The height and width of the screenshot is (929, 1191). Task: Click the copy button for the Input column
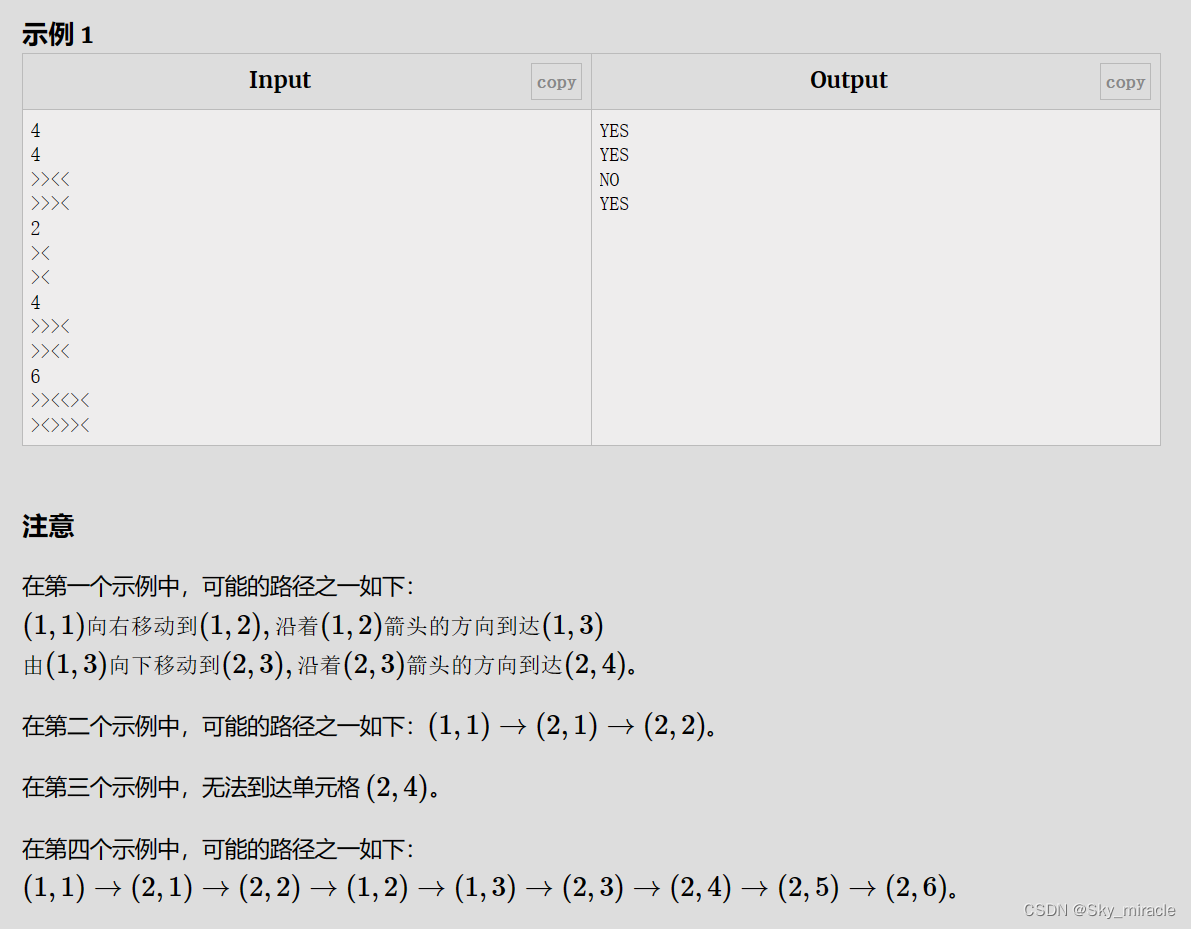(556, 81)
